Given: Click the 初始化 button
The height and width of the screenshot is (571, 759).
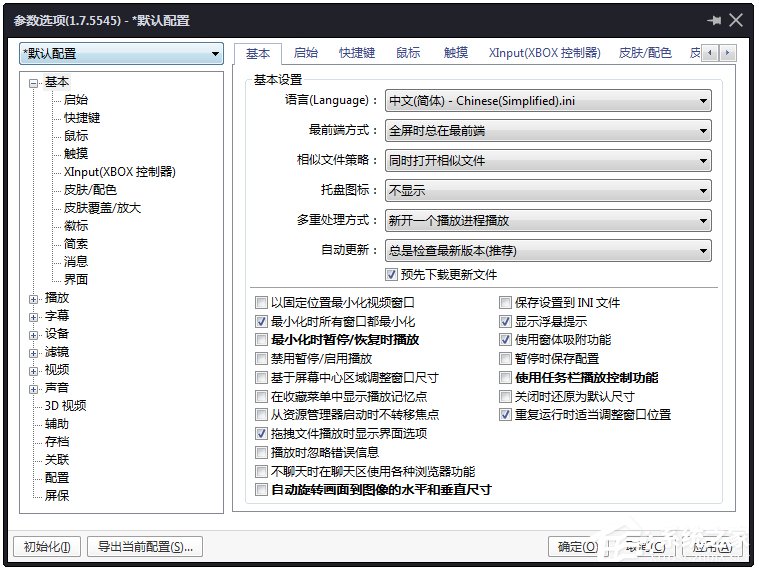Looking at the screenshot, I should click(46, 547).
